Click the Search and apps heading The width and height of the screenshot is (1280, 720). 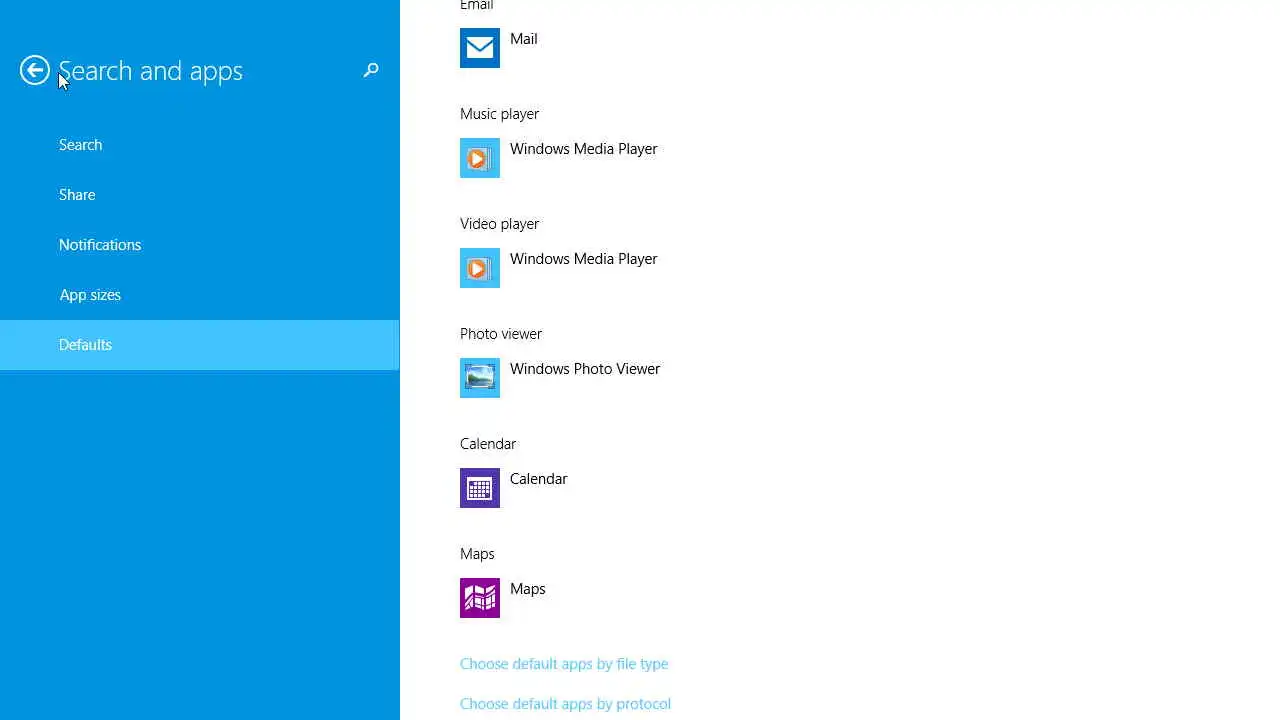click(150, 71)
